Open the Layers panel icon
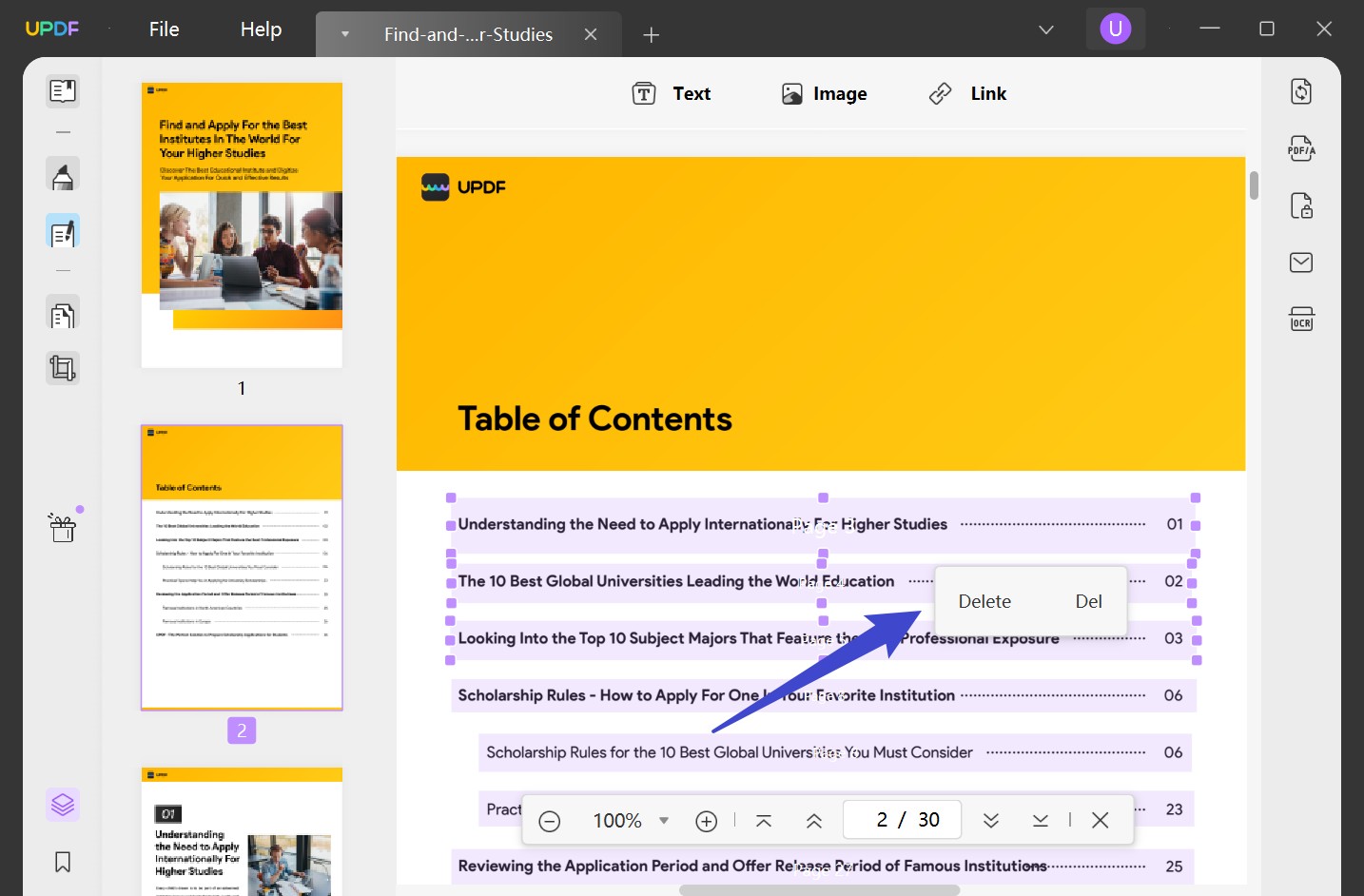 coord(63,805)
